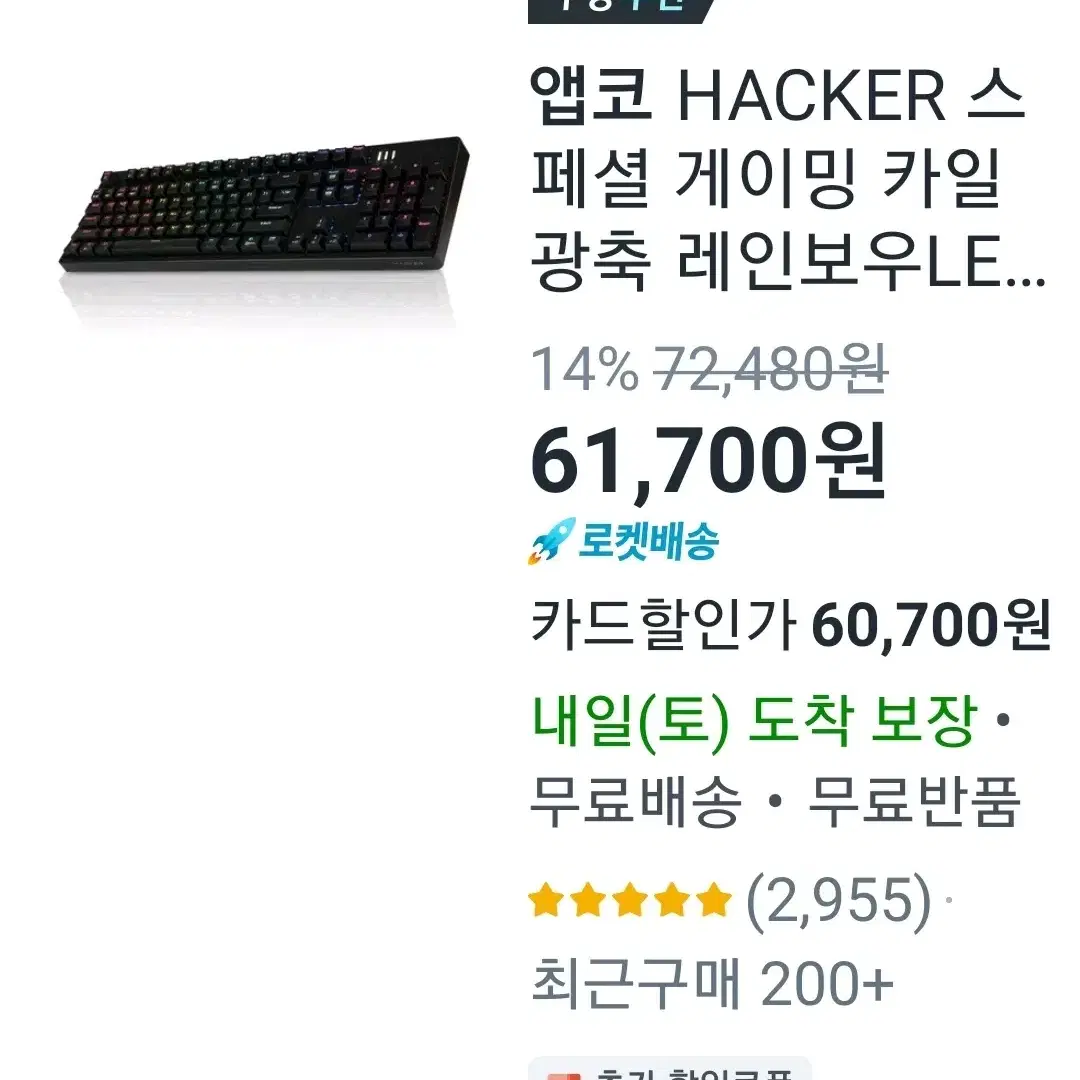Click the 스페셜 게이밍 카일 title line
Image resolution: width=1080 pixels, height=1080 pixels.
[x=766, y=179]
